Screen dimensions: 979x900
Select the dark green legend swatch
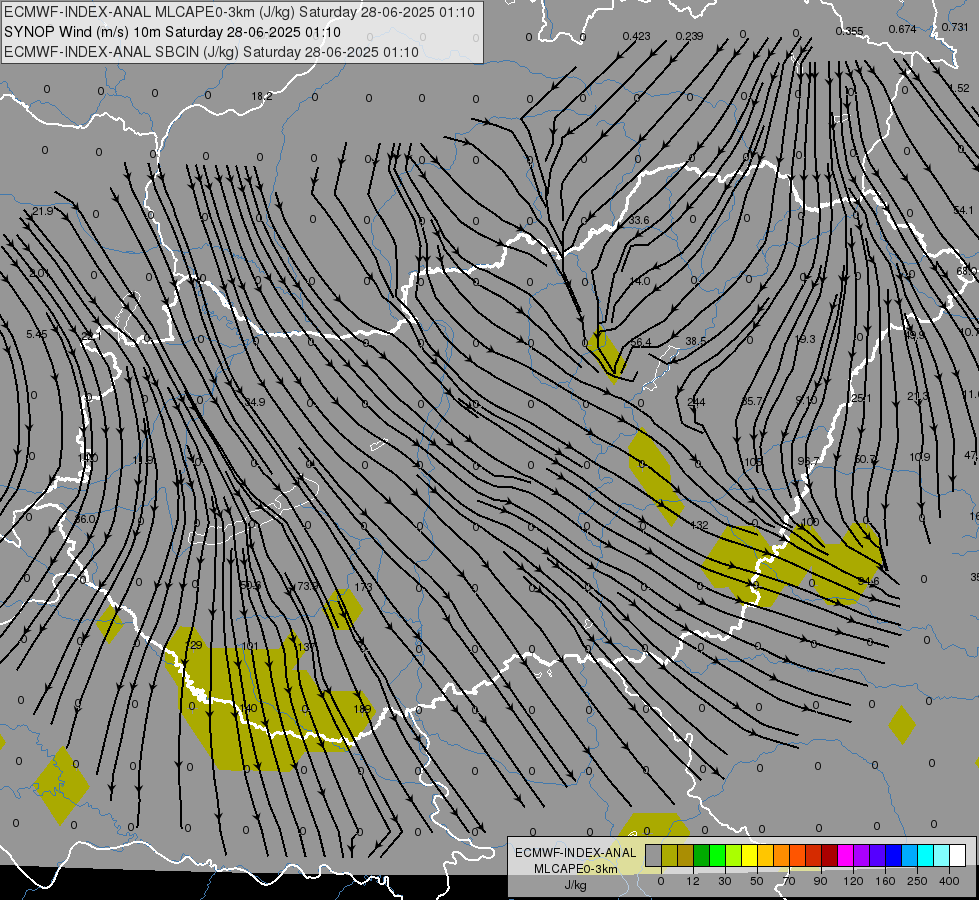702,856
